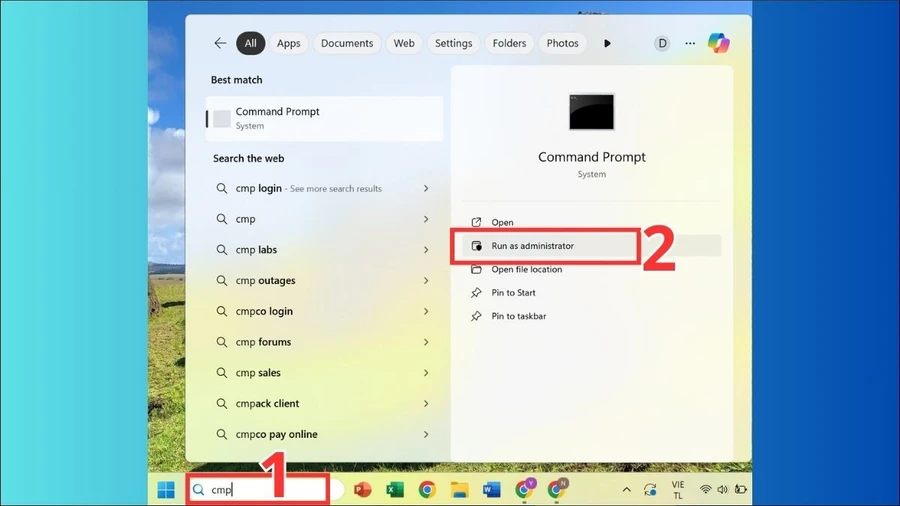This screenshot has height=506, width=900.
Task: Show more filter tabs with play arrow
Action: click(607, 43)
